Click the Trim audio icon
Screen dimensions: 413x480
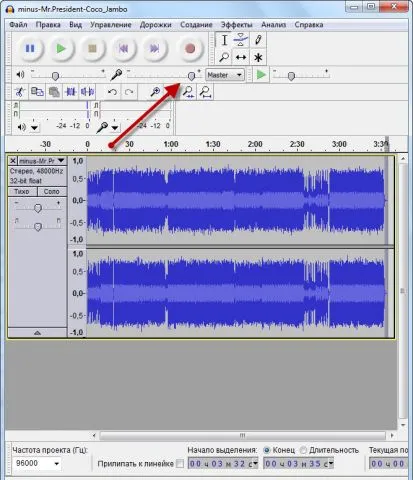[x=71, y=92]
